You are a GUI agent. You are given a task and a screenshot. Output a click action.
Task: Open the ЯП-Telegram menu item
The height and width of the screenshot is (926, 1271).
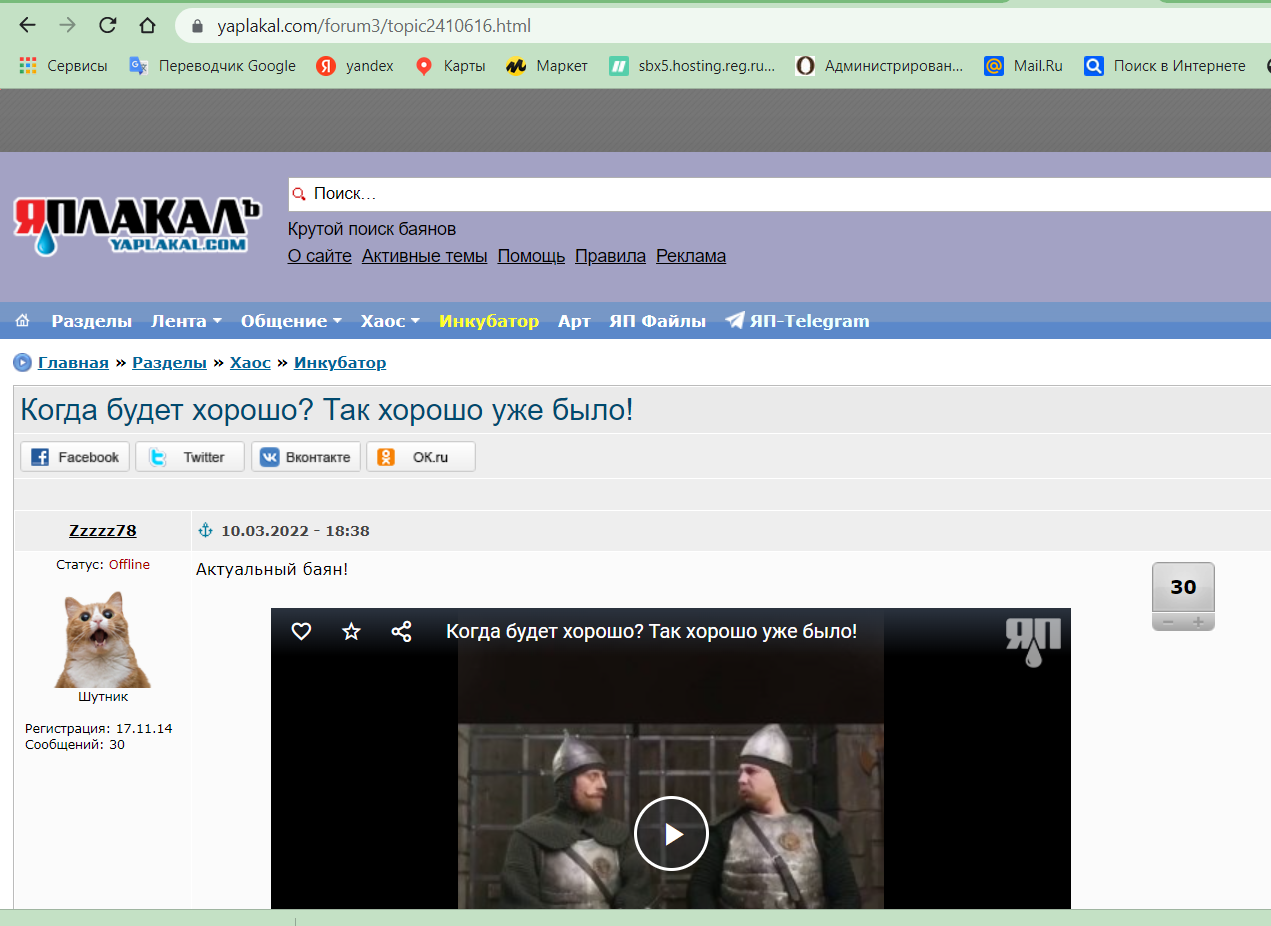[798, 321]
